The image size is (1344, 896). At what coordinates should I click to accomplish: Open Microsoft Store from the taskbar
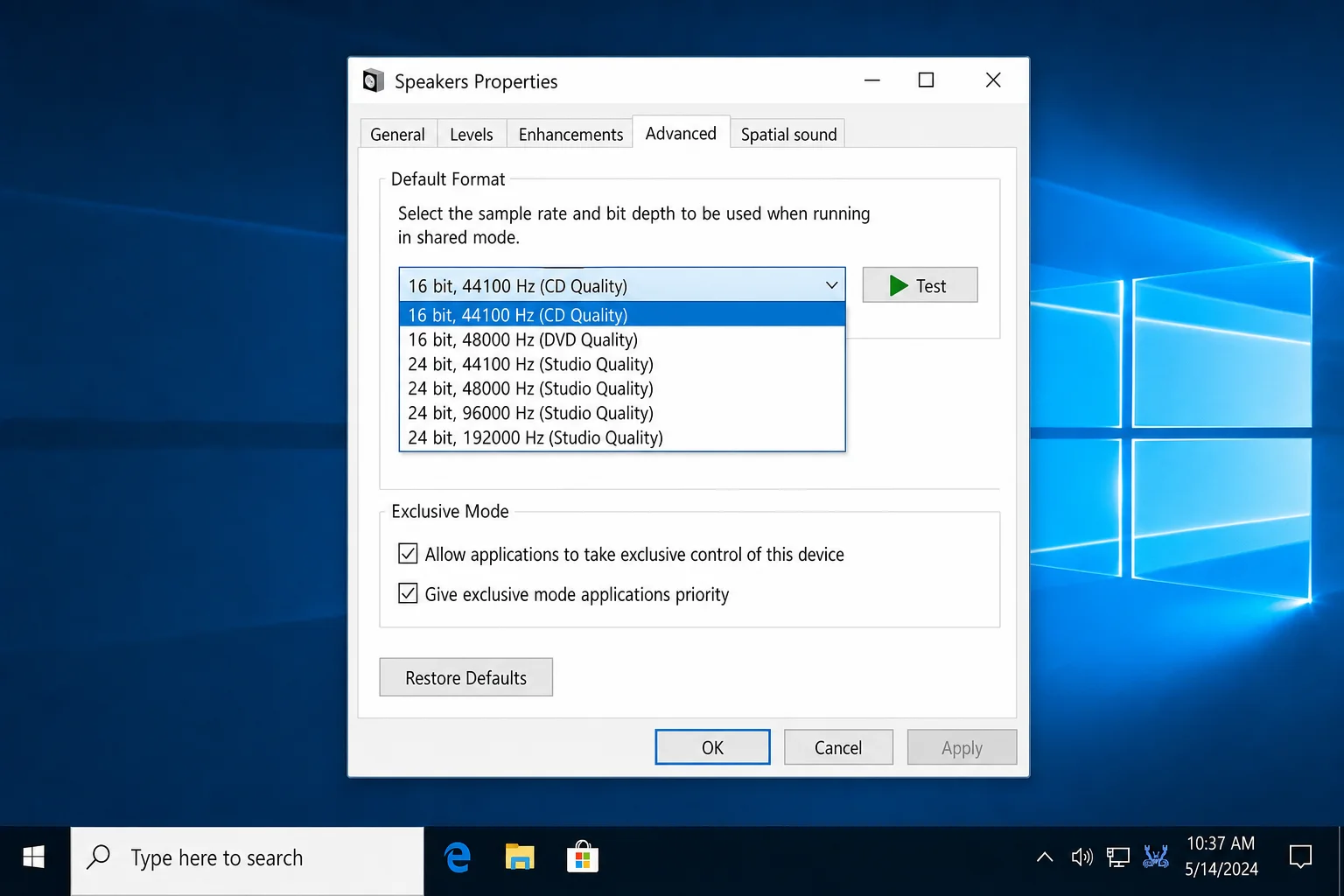(583, 857)
